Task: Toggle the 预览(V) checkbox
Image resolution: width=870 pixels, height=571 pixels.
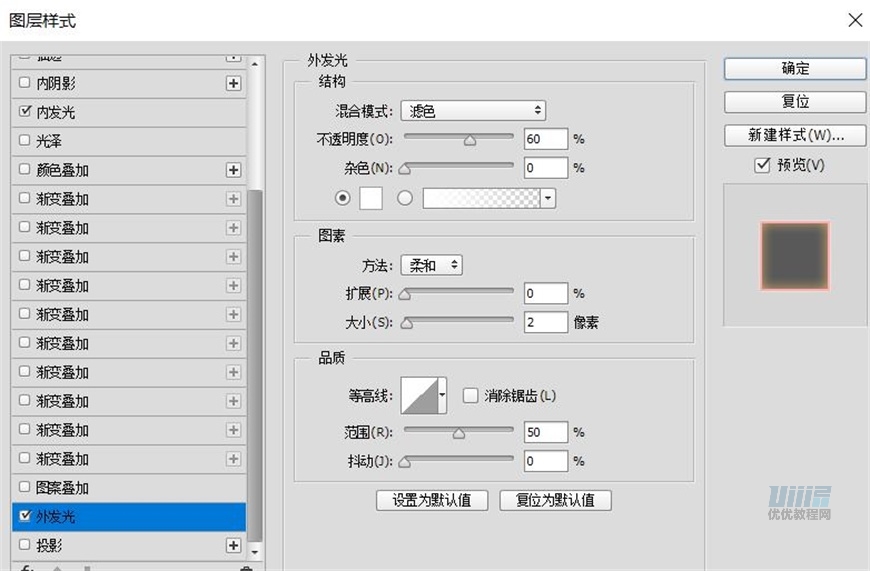Action: point(762,165)
